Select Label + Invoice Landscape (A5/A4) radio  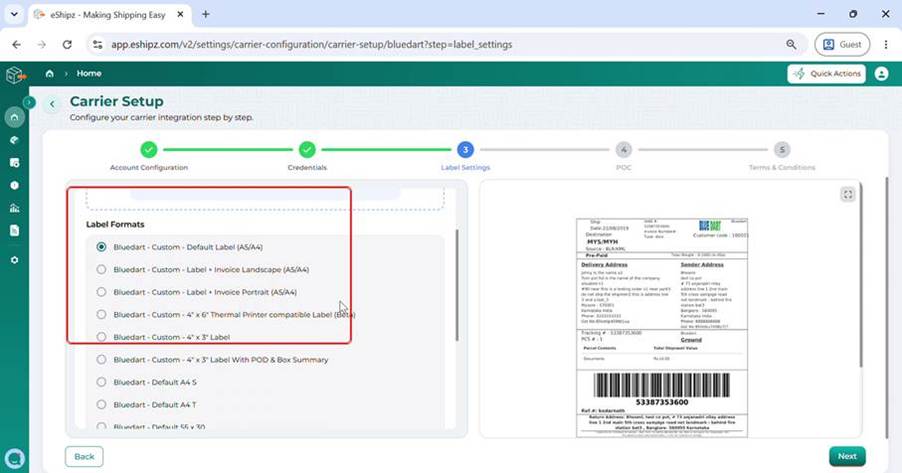(x=101, y=269)
